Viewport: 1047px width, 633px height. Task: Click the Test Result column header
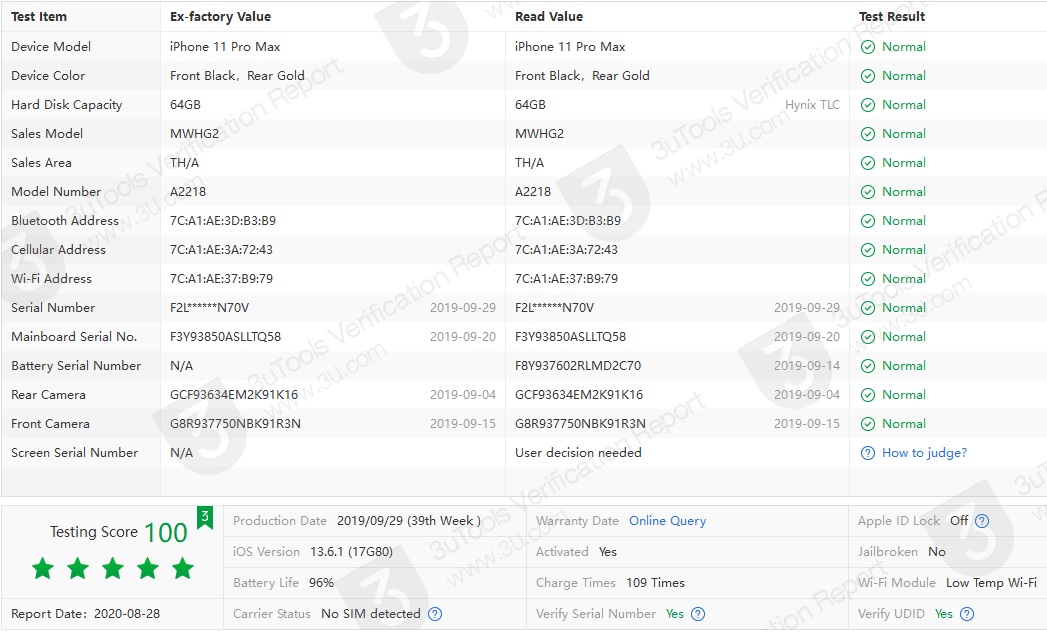(891, 17)
